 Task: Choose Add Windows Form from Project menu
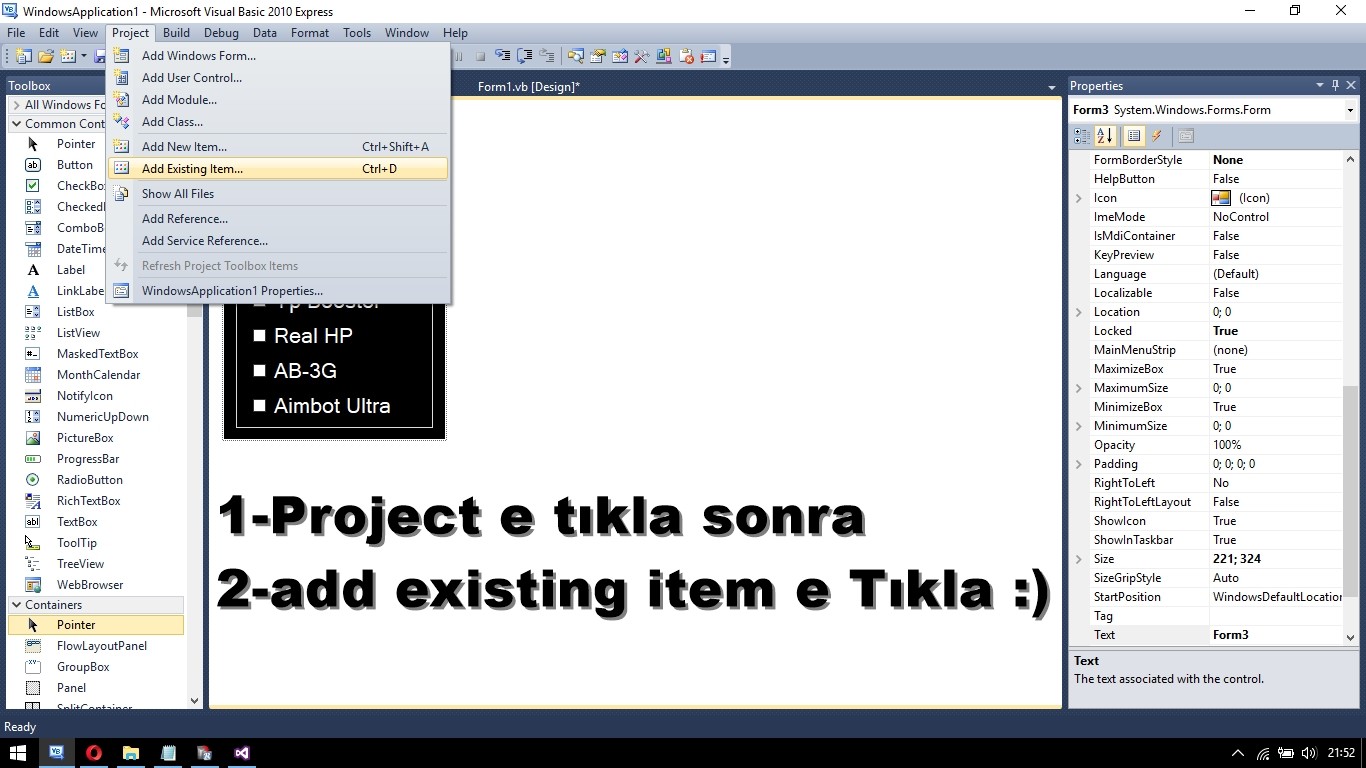pos(279,56)
